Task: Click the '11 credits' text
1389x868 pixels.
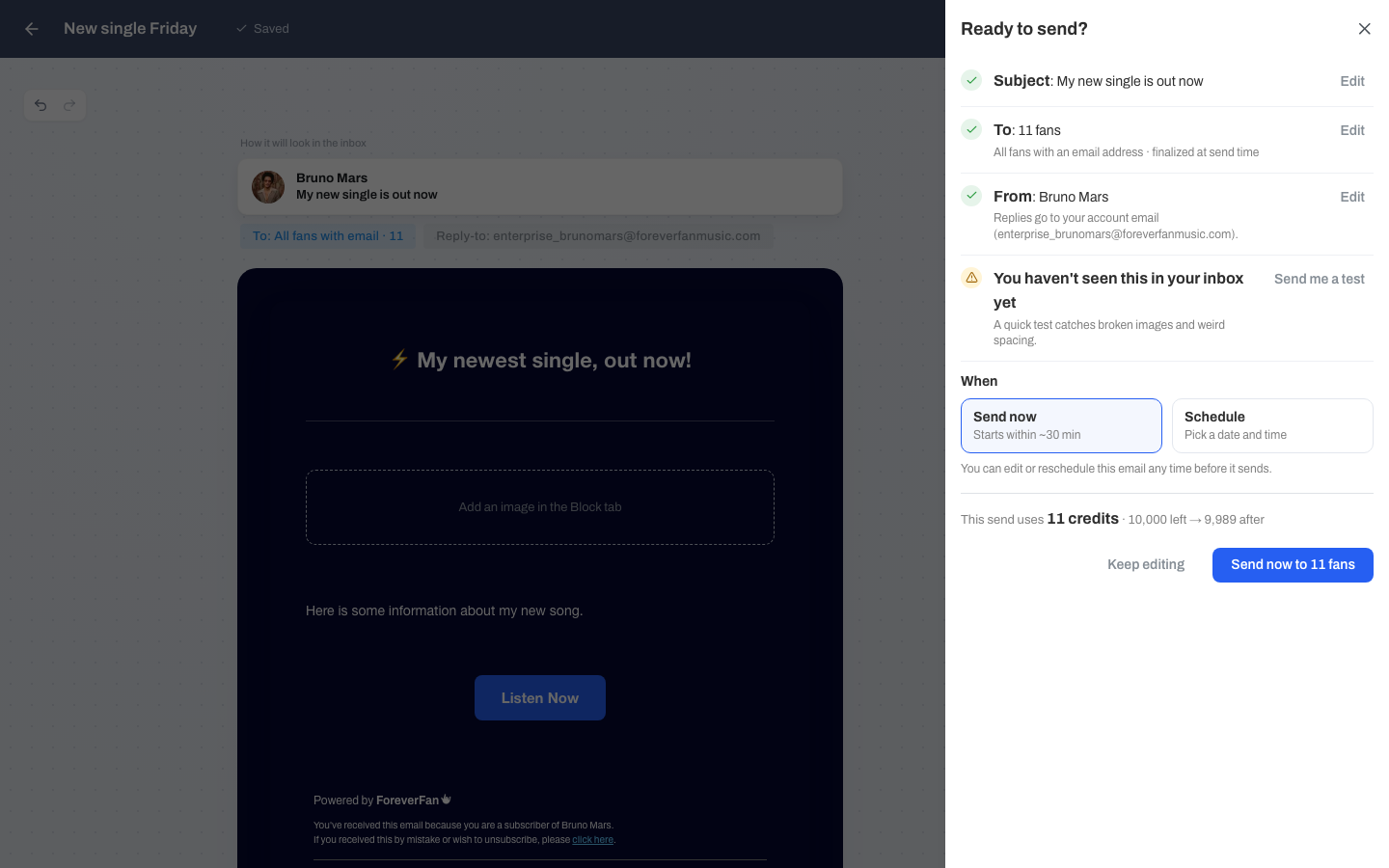Action: [1083, 519]
